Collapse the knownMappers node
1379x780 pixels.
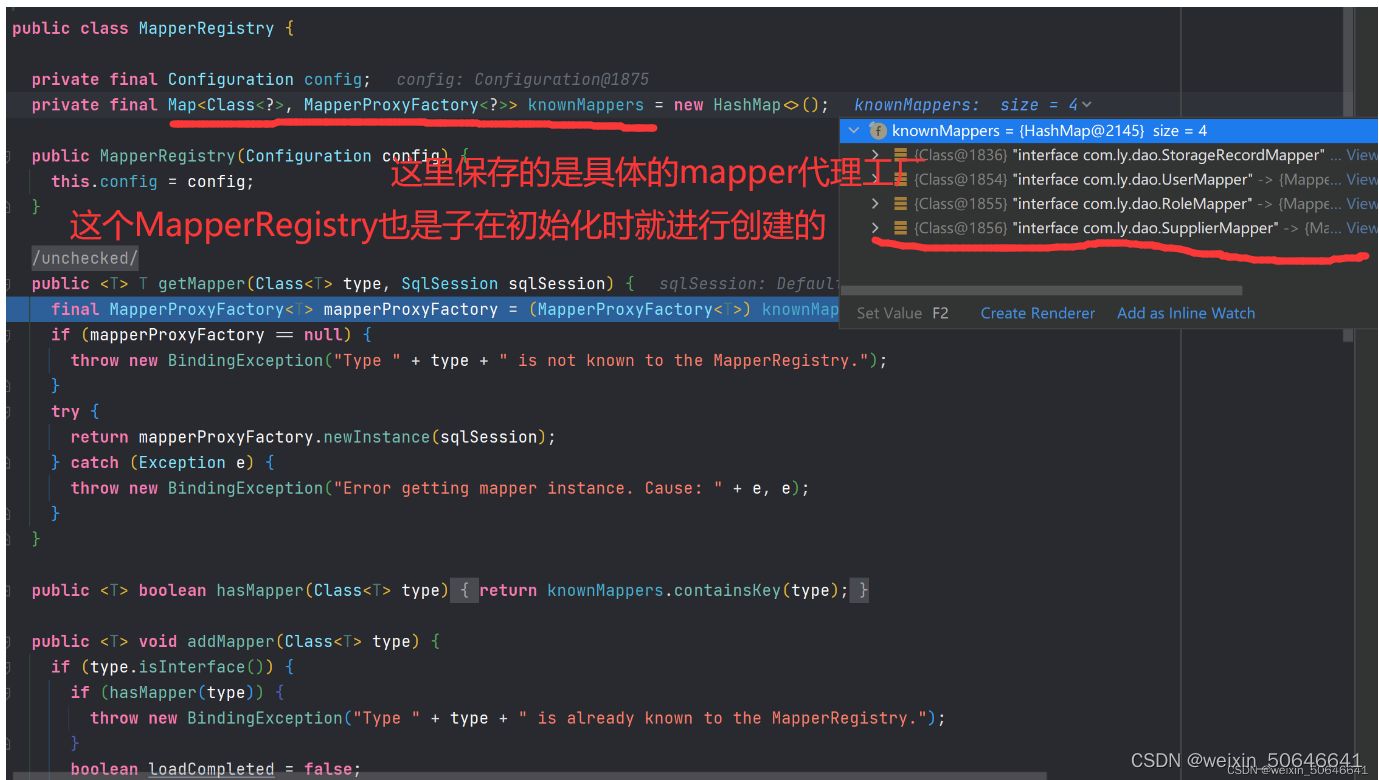coord(854,131)
